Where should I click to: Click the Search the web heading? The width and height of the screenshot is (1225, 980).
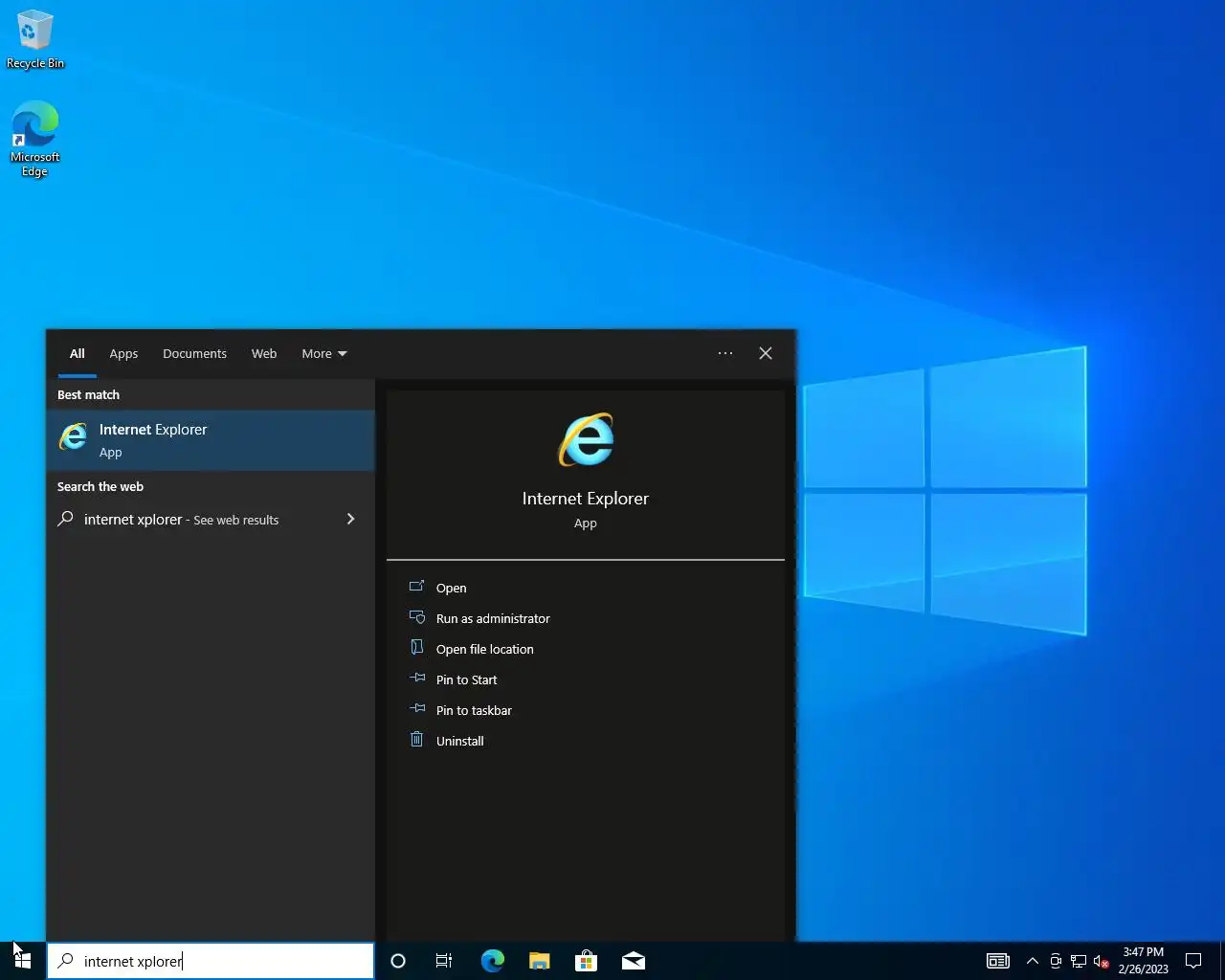(x=100, y=486)
